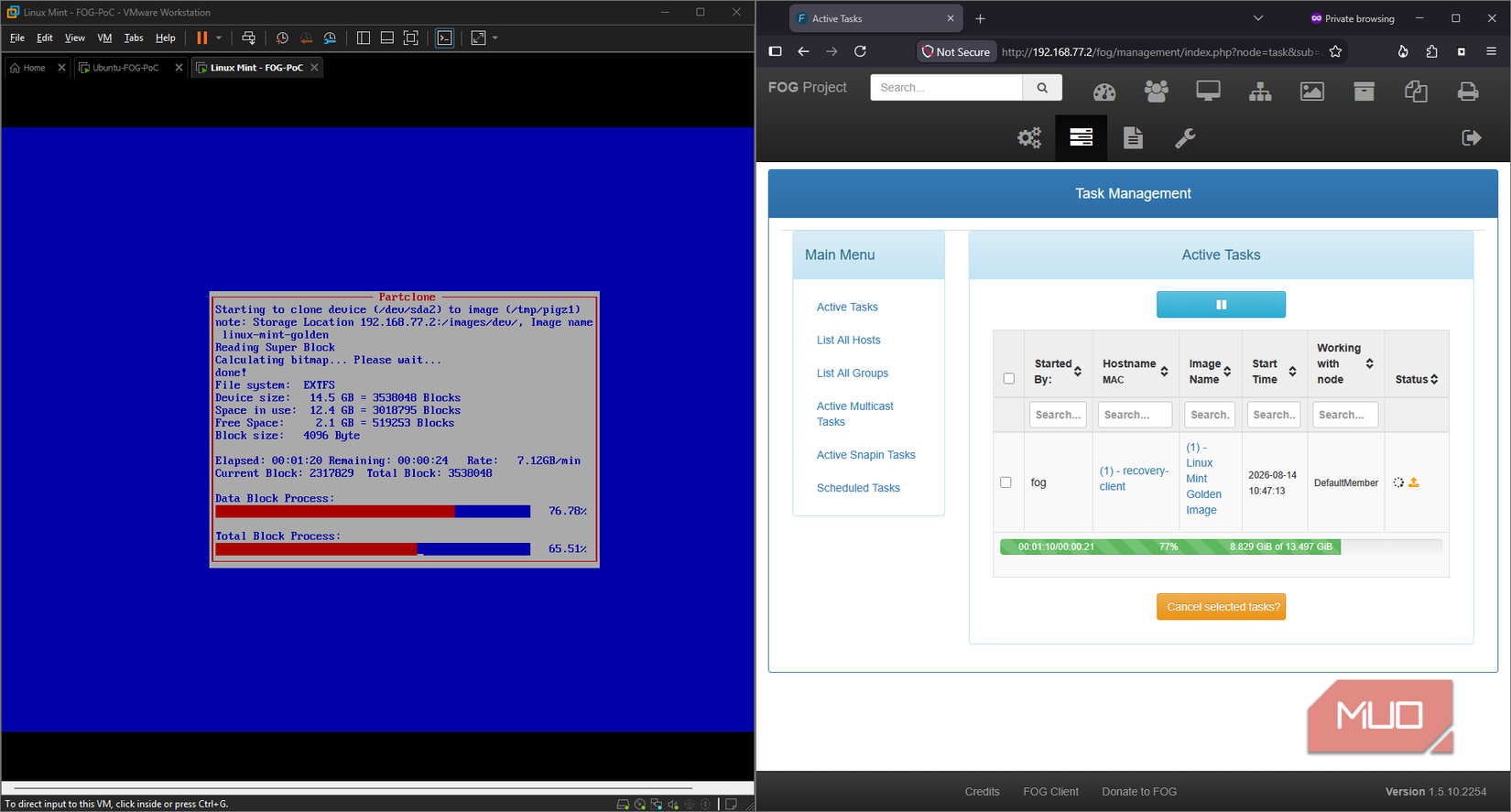The width and height of the screenshot is (1511, 812).
Task: Click the sound card status icon
Action: pos(673,805)
